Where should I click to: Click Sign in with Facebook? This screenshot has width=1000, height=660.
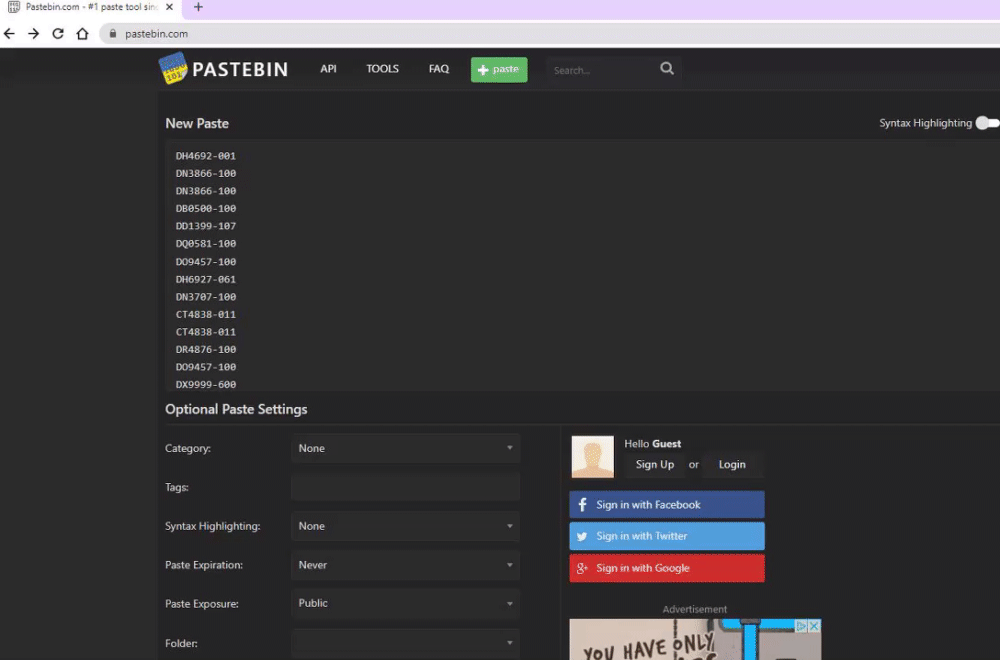click(x=667, y=505)
